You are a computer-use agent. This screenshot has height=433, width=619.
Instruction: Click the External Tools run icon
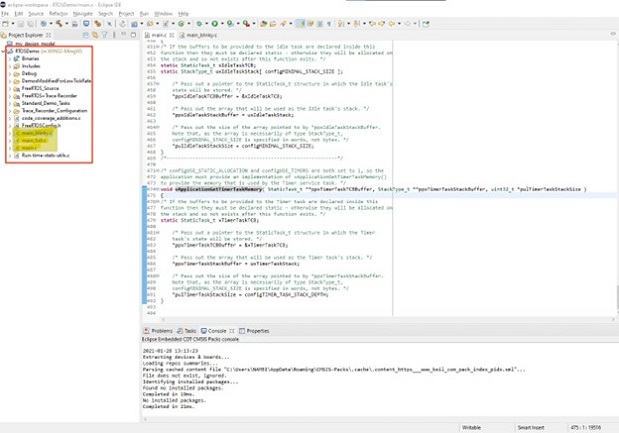coord(246,24)
